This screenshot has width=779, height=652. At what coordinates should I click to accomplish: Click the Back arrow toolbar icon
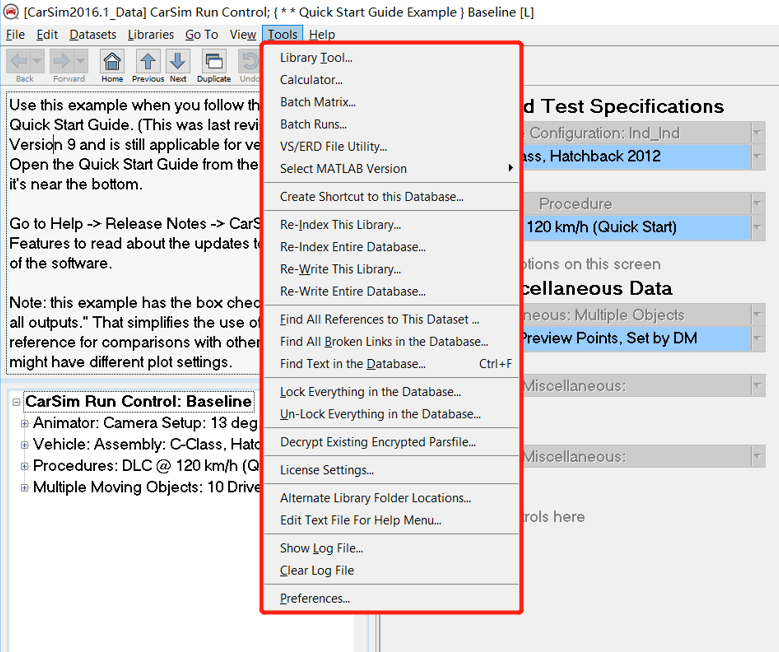[x=19, y=62]
